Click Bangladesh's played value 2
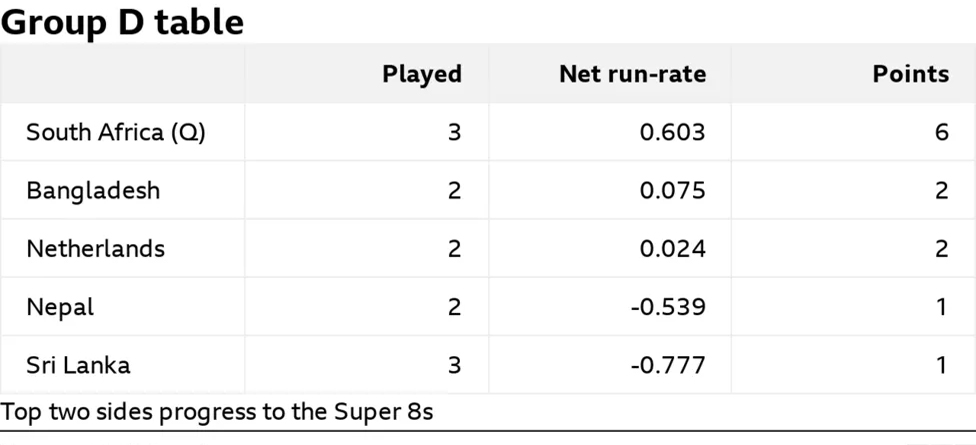Image resolution: width=976 pixels, height=445 pixels. tap(454, 190)
